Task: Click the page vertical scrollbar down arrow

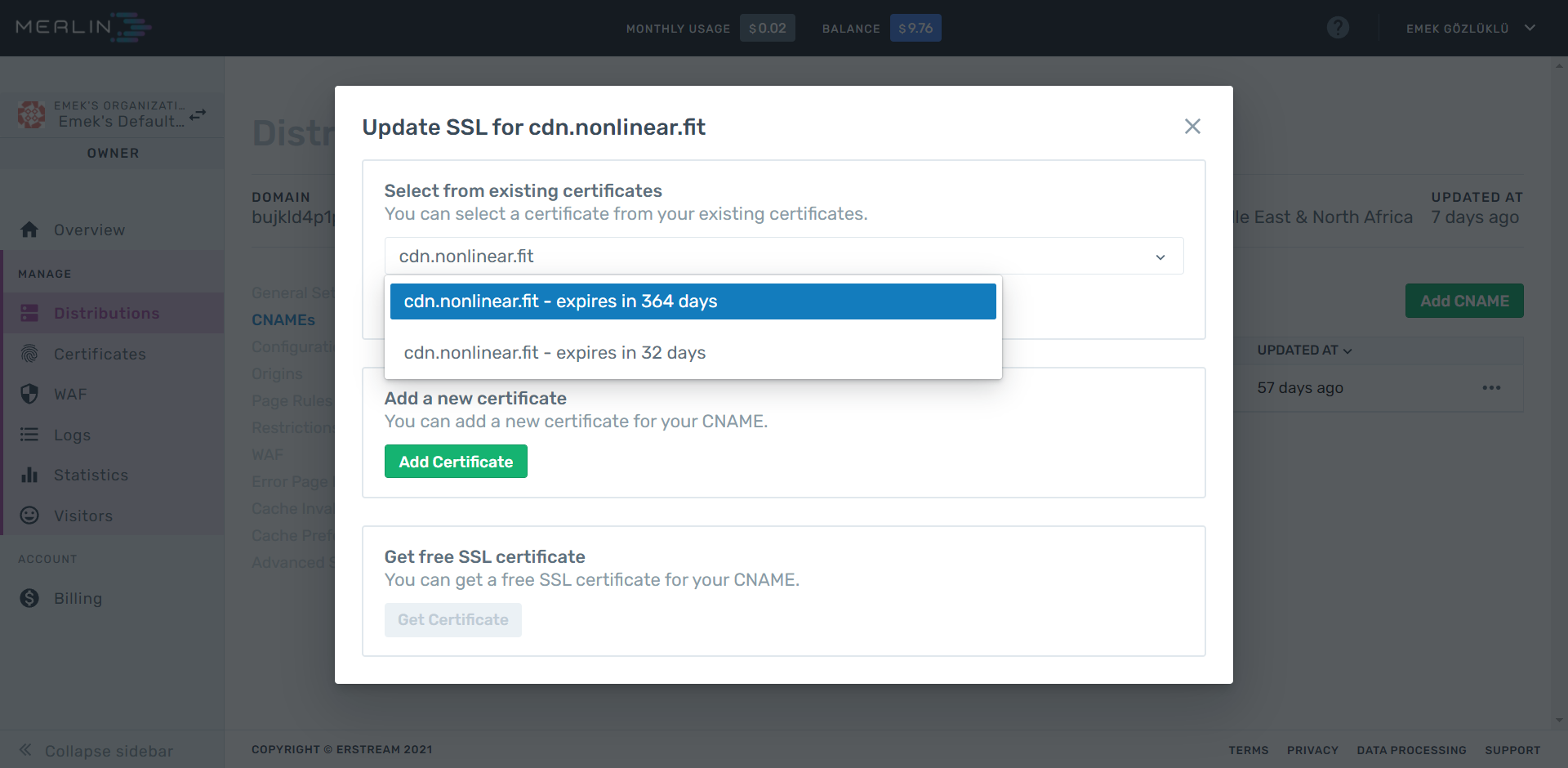Action: [1560, 720]
